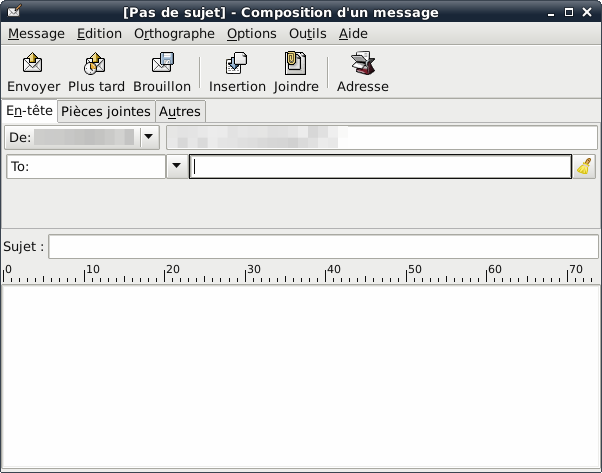Switch to the Pièces jointes tab
The width and height of the screenshot is (602, 473).
pos(106,111)
